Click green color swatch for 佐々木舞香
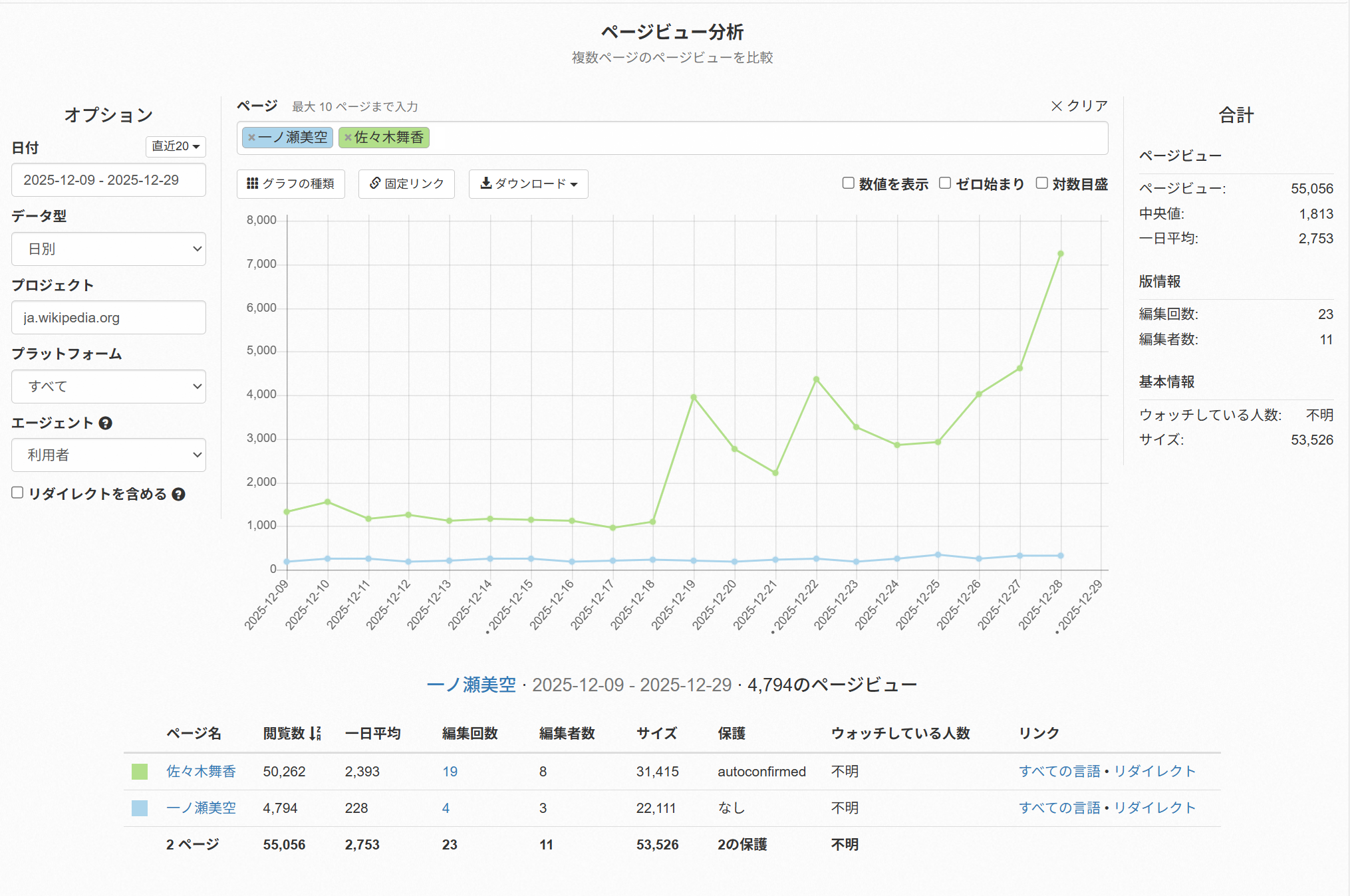 tap(140, 771)
